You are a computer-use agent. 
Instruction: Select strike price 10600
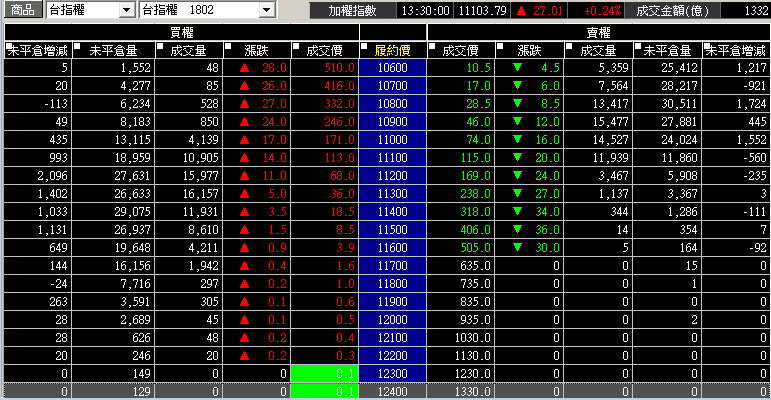pyautogui.click(x=392, y=68)
